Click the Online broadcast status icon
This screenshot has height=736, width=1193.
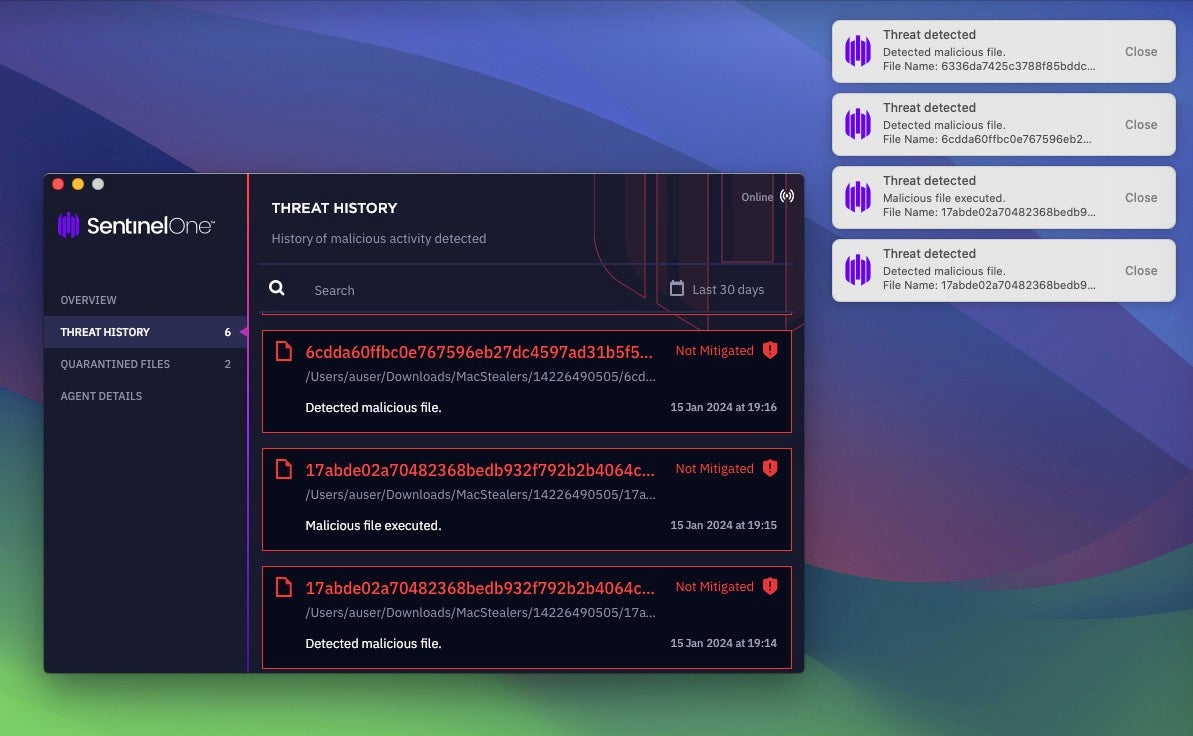tap(787, 196)
